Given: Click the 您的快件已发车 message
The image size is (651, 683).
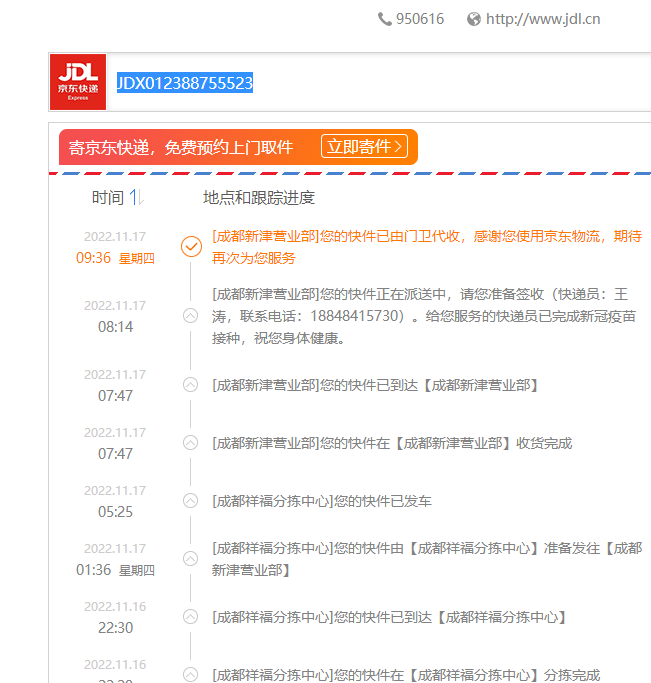Looking at the screenshot, I should pos(322,501).
